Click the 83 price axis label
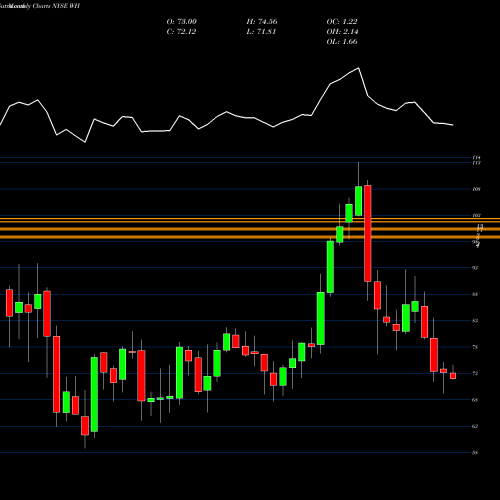 [x=475, y=321]
